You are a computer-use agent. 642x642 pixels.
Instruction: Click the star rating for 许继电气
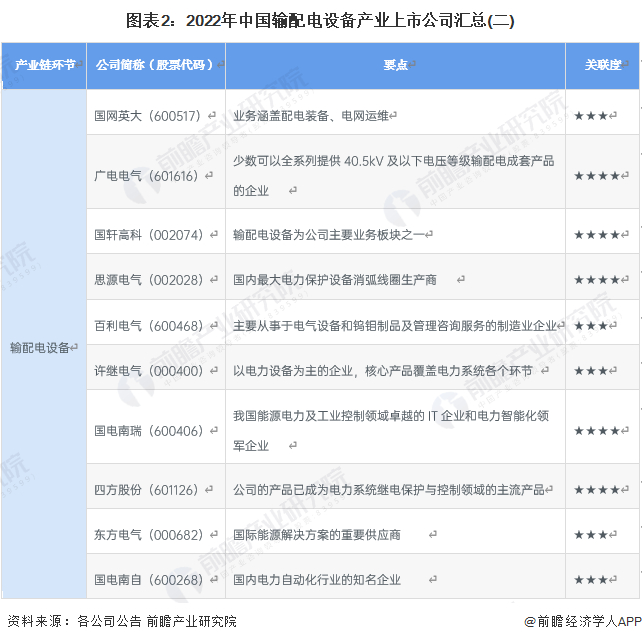click(x=591, y=371)
